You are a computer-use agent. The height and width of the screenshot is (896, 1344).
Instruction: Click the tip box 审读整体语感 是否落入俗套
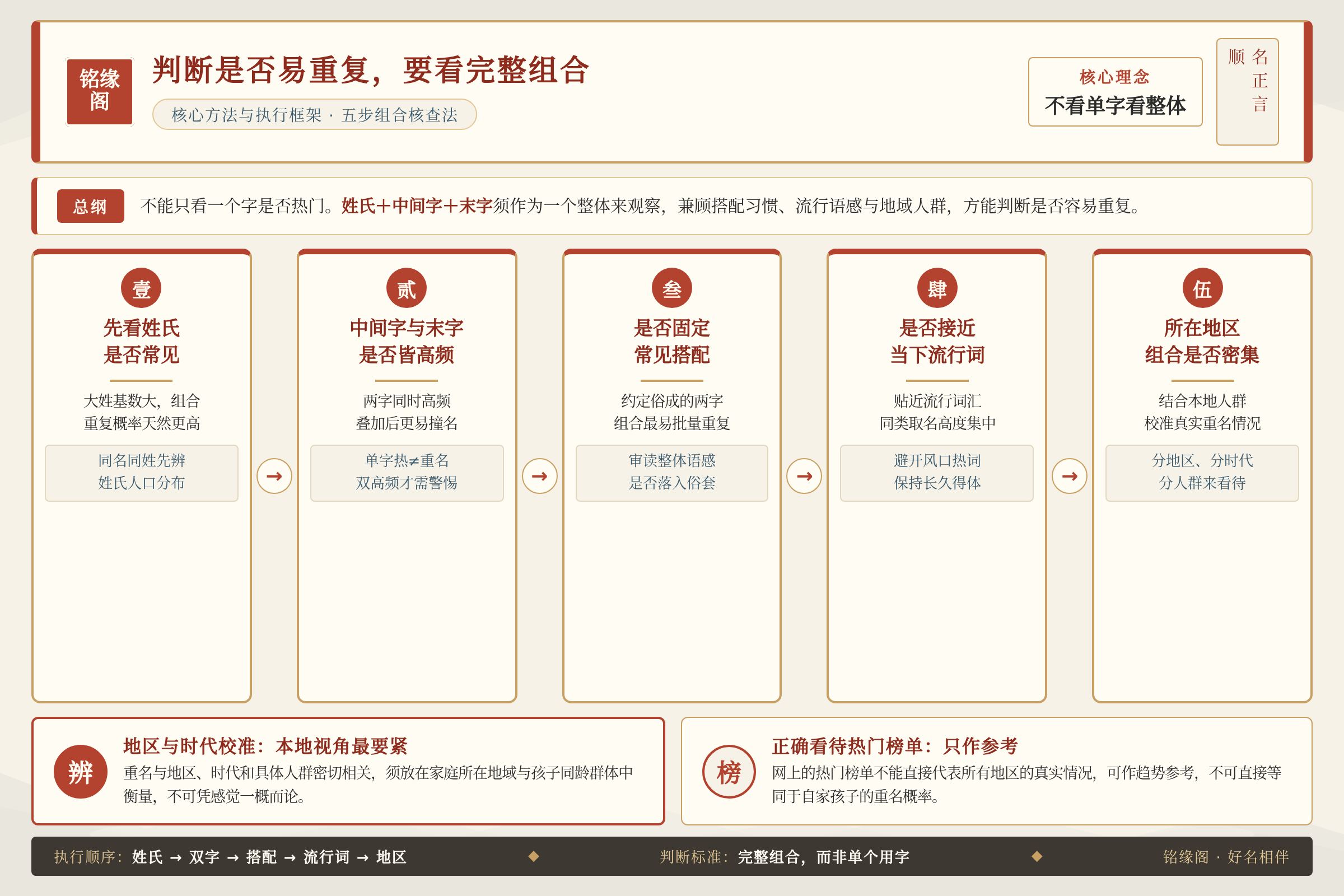672,473
